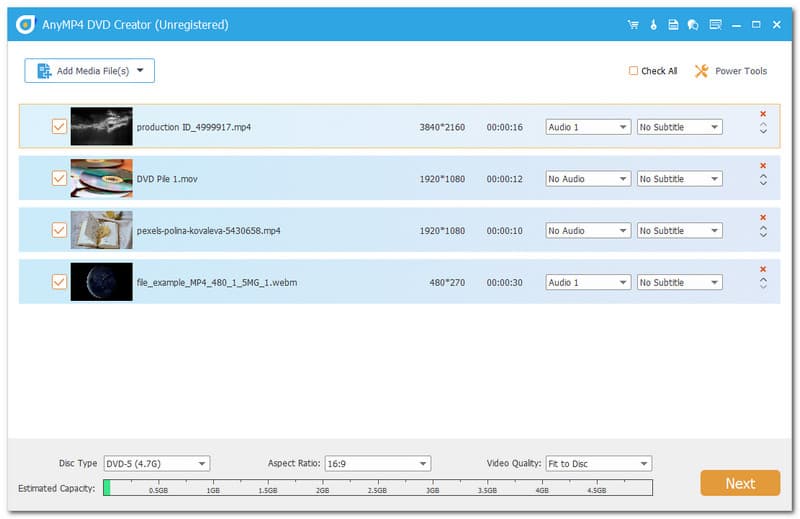Click the DVD Pile 1.mov thumbnail

[x=101, y=179]
